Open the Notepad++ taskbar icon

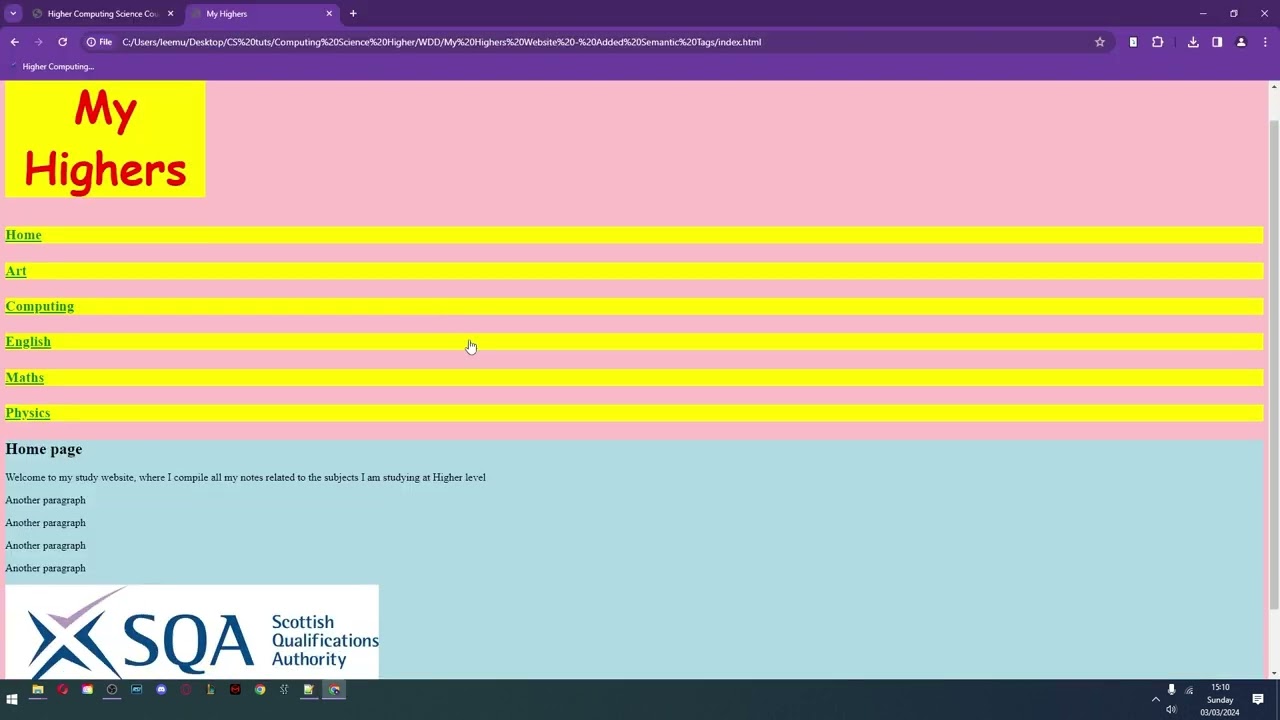pyautogui.click(x=309, y=689)
